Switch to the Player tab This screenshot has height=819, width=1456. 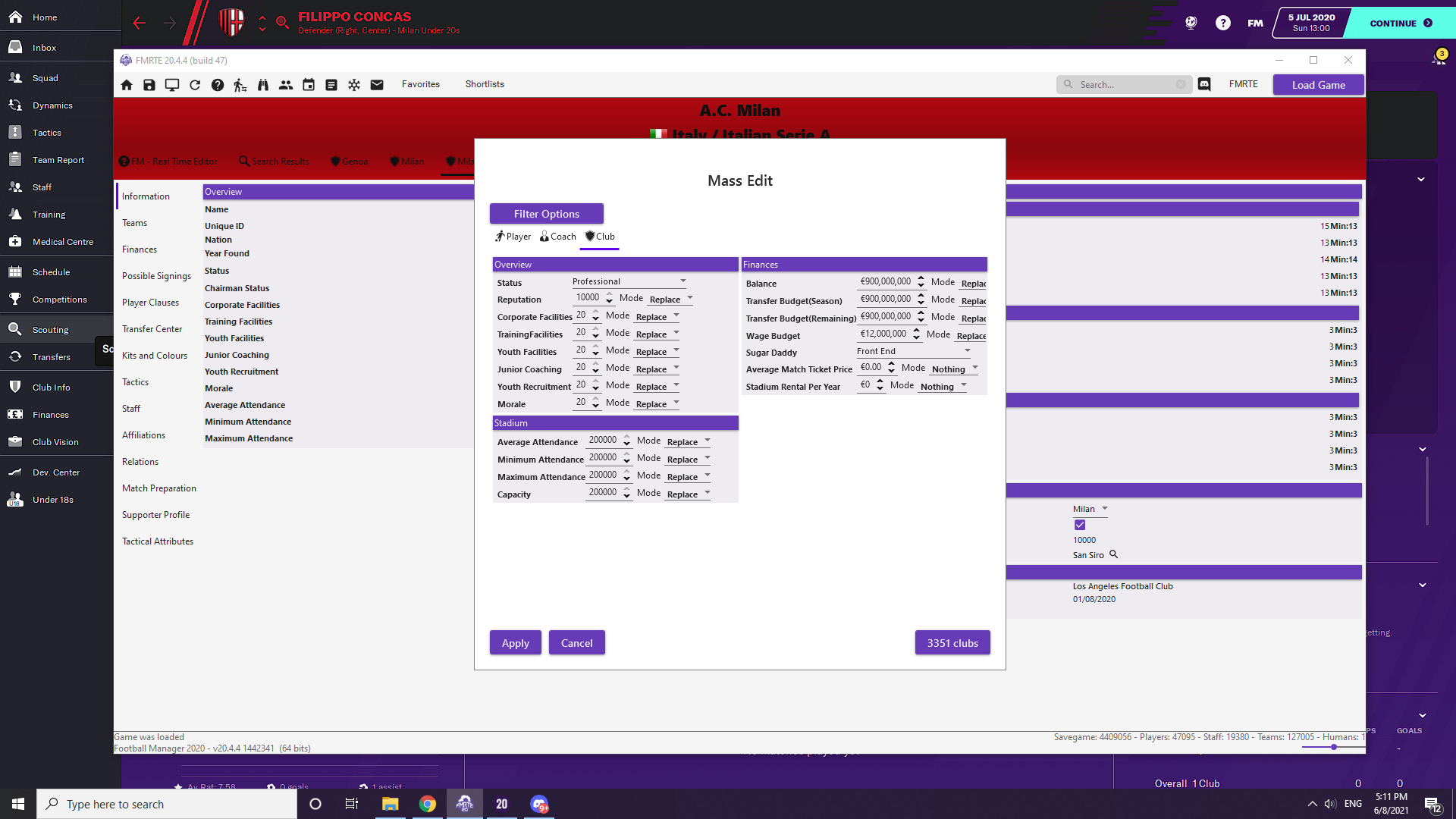coord(513,237)
